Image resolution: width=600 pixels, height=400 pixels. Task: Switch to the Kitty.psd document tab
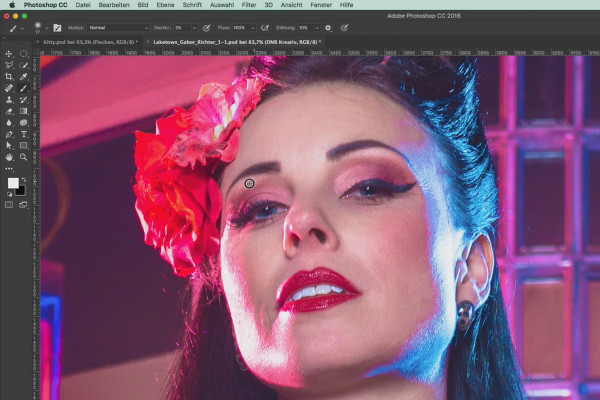(x=89, y=42)
